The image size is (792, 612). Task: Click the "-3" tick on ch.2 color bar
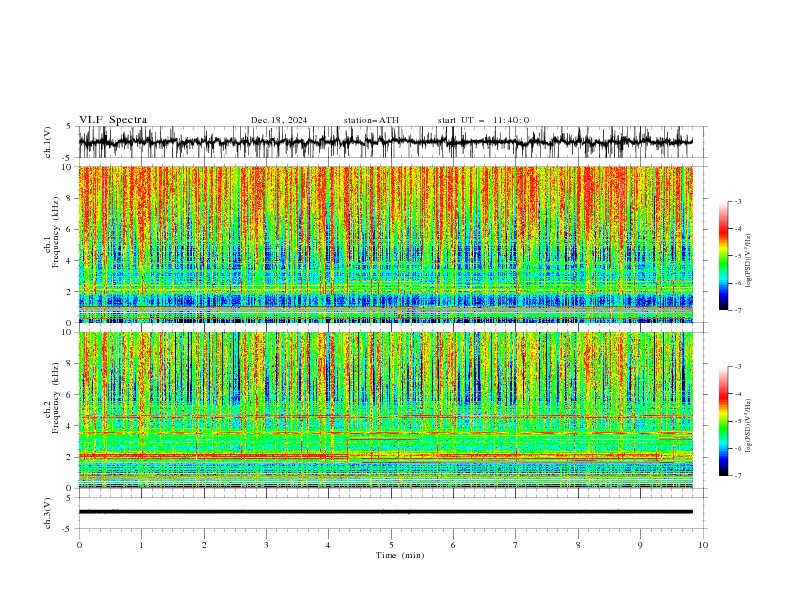[x=738, y=367]
